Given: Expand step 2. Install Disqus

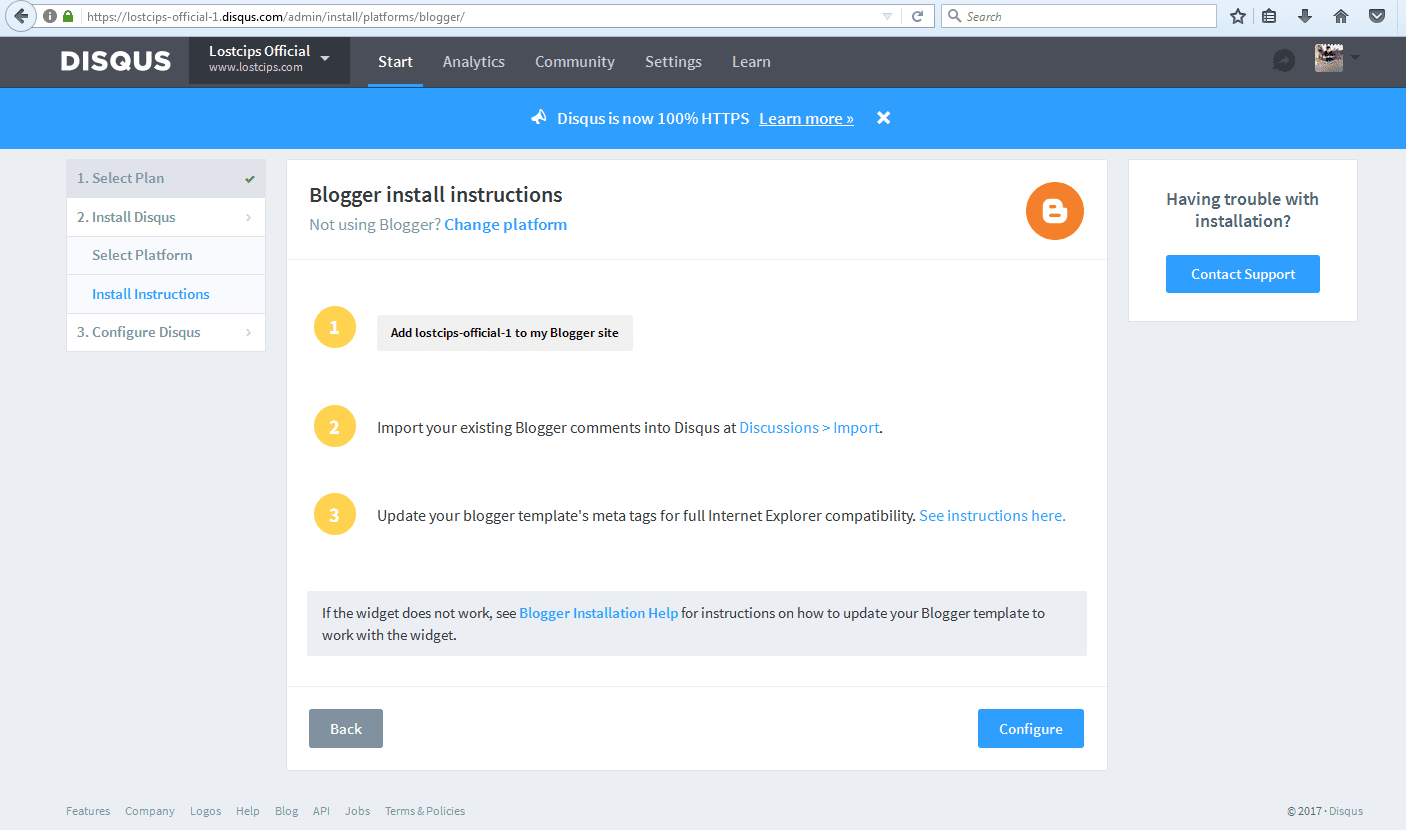Looking at the screenshot, I should point(166,217).
